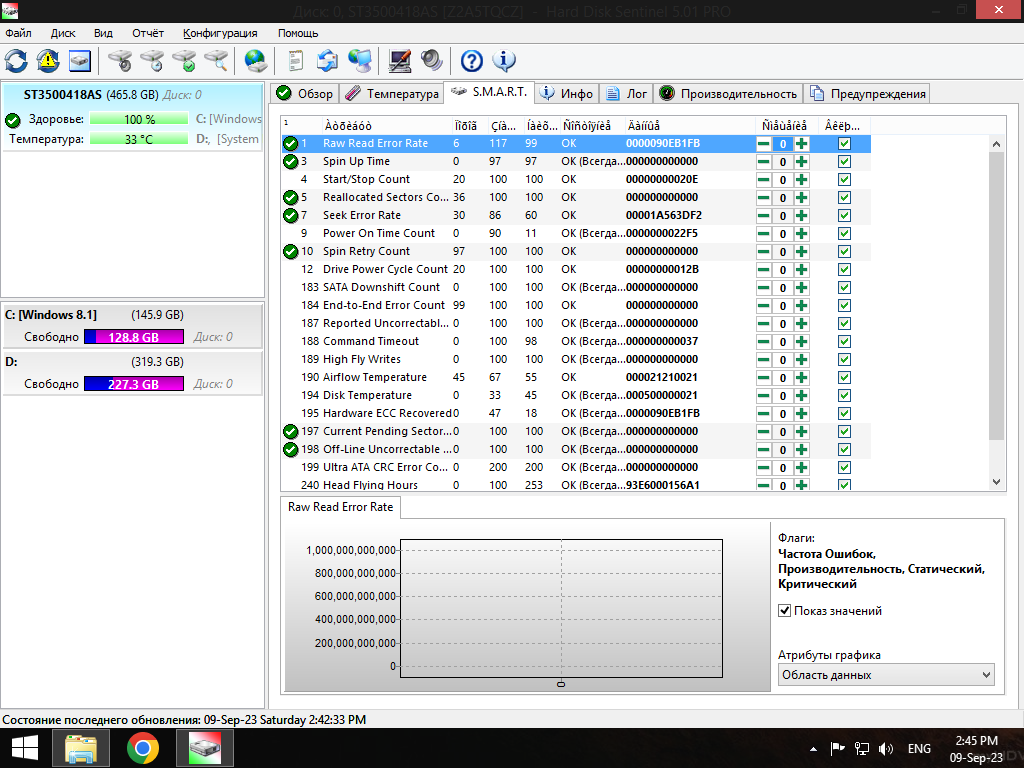Toggle the checkbox in Seek Error Rate row
Image resolution: width=1024 pixels, height=768 pixels.
pos(844,216)
